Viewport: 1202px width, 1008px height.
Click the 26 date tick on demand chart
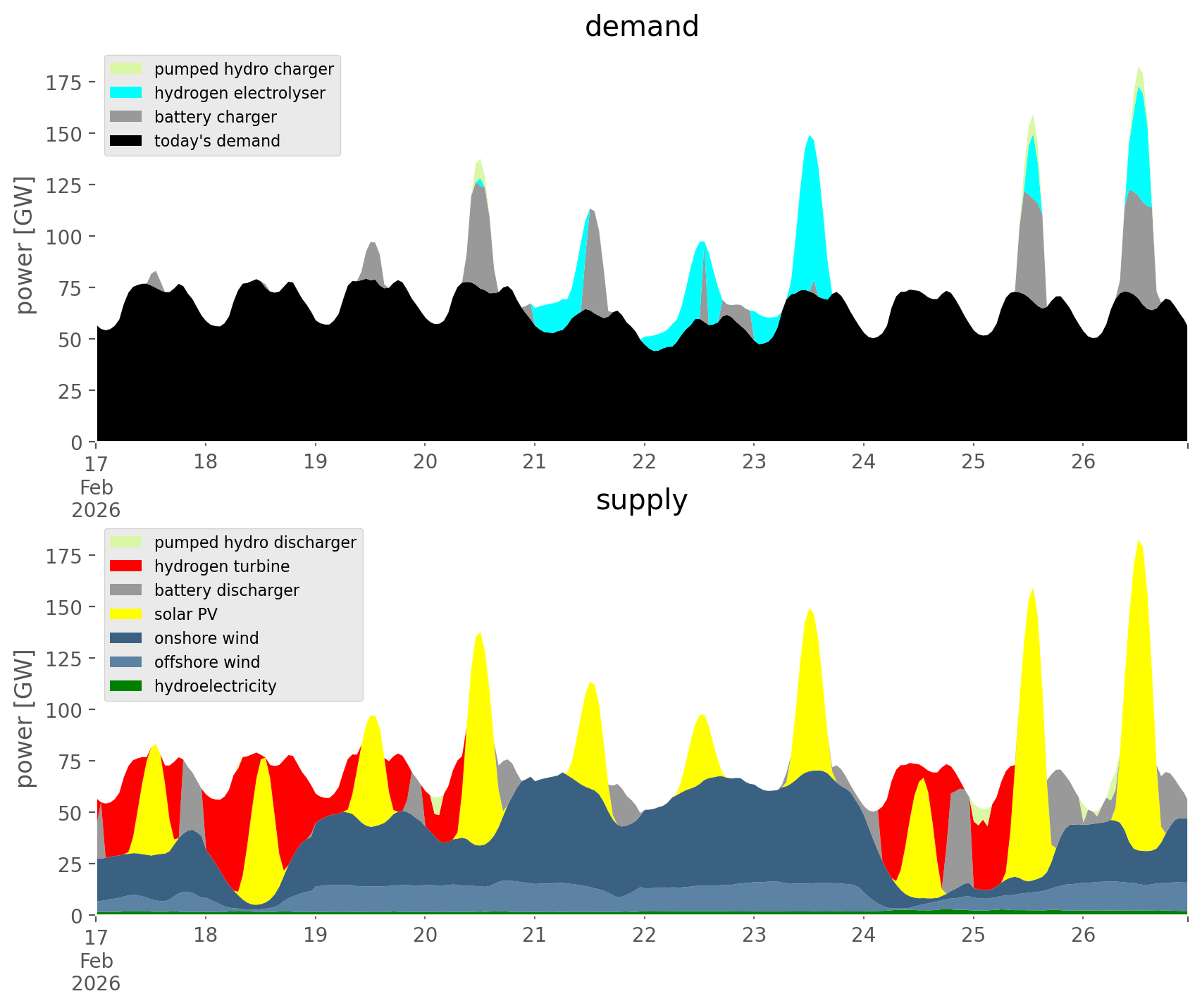coord(1083,462)
